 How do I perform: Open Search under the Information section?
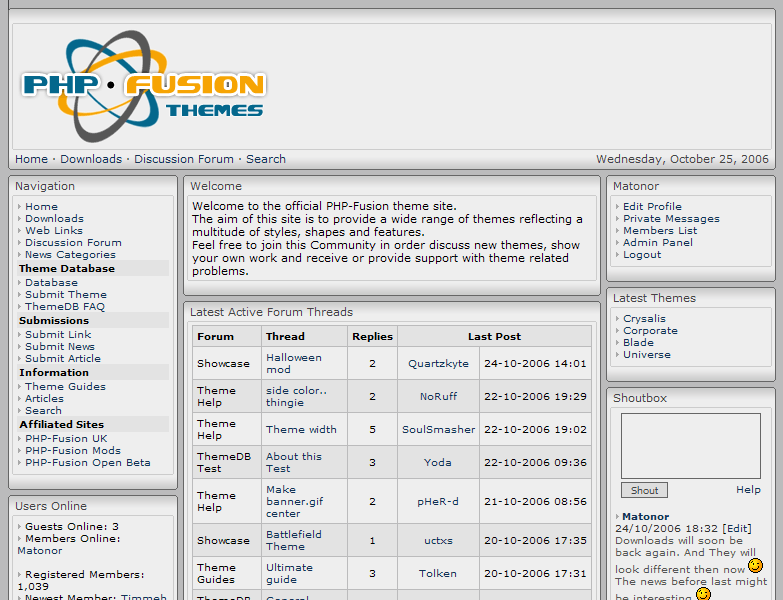pyautogui.click(x=43, y=410)
